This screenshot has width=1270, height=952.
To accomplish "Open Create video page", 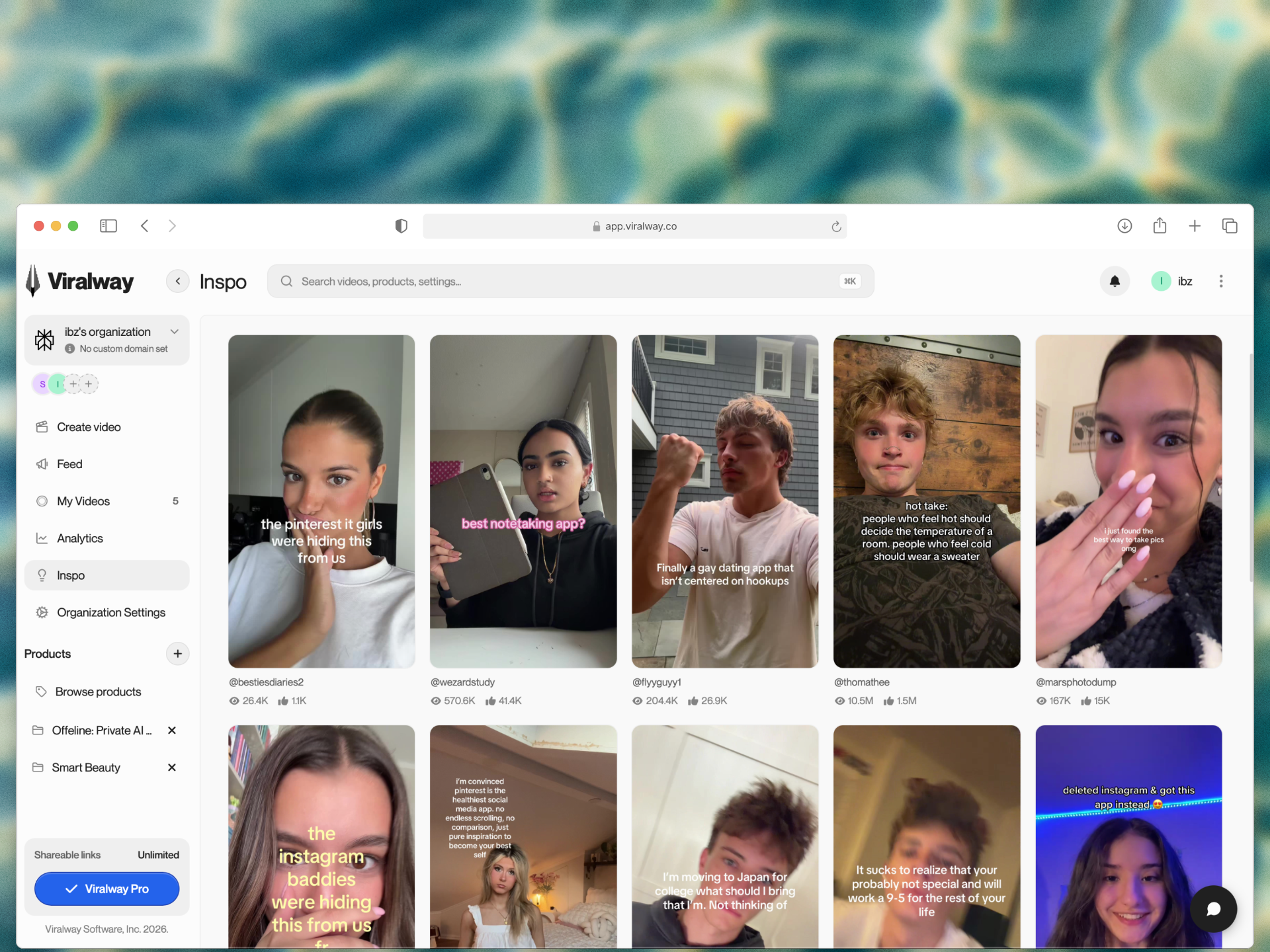I will (x=106, y=427).
